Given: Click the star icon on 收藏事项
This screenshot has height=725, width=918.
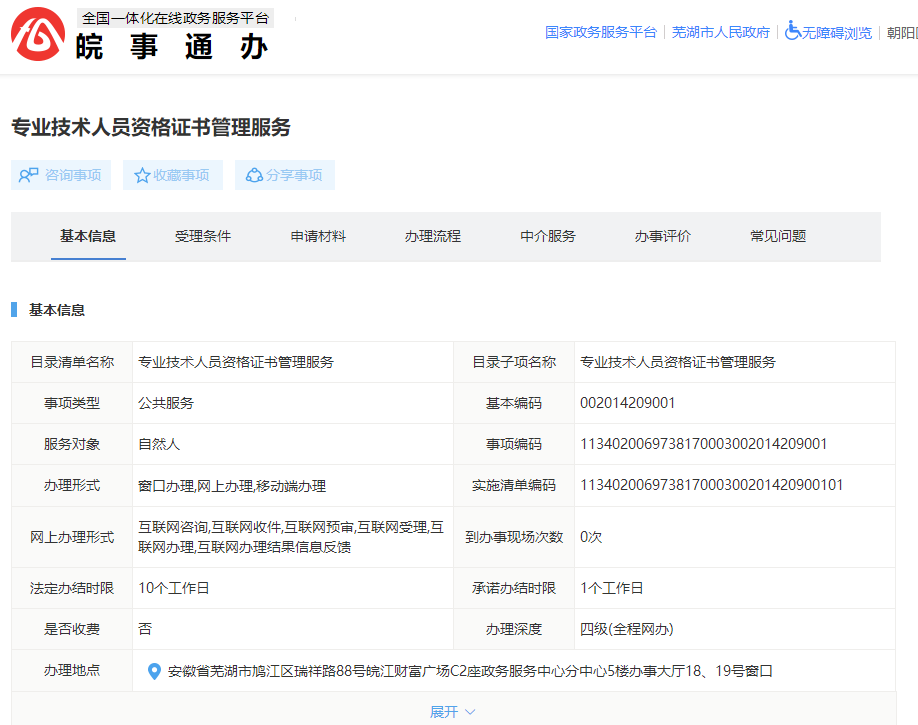Looking at the screenshot, I should coord(139,174).
